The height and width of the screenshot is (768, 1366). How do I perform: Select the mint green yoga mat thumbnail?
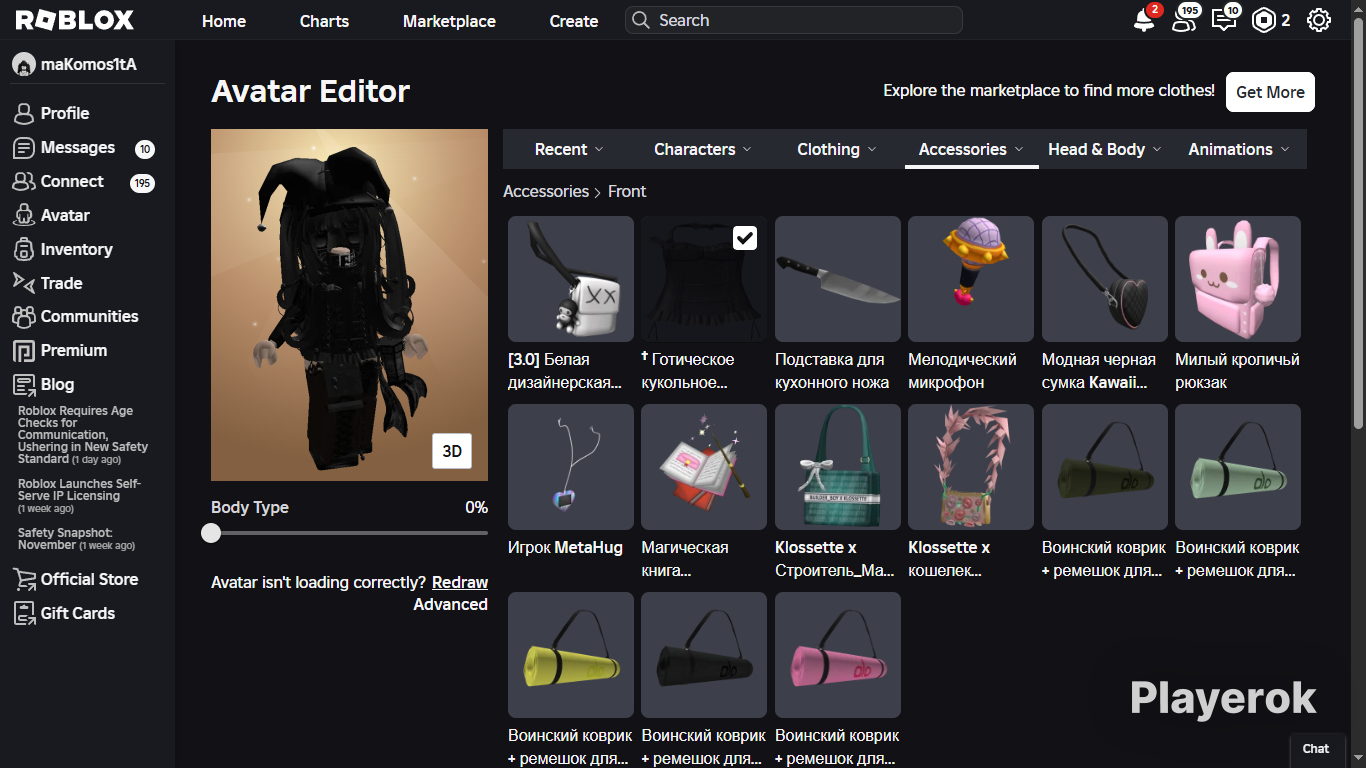click(1238, 467)
